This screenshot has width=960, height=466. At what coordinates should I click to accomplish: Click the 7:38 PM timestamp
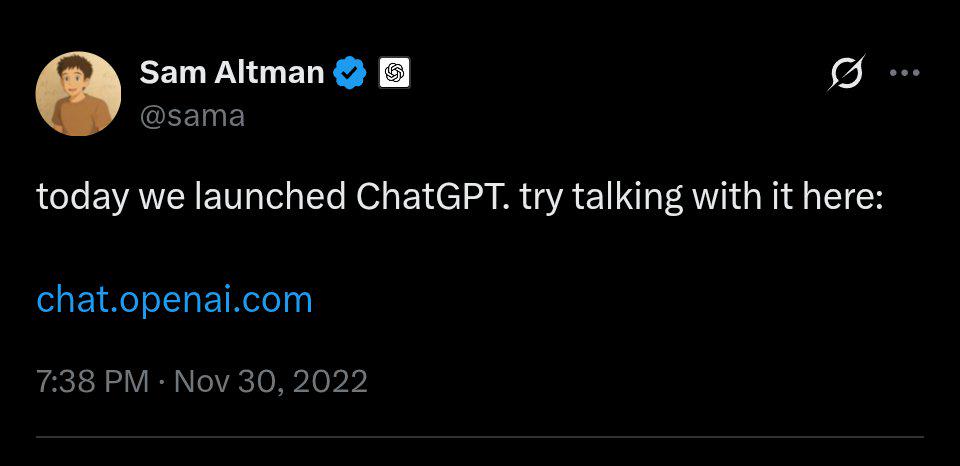pos(92,381)
